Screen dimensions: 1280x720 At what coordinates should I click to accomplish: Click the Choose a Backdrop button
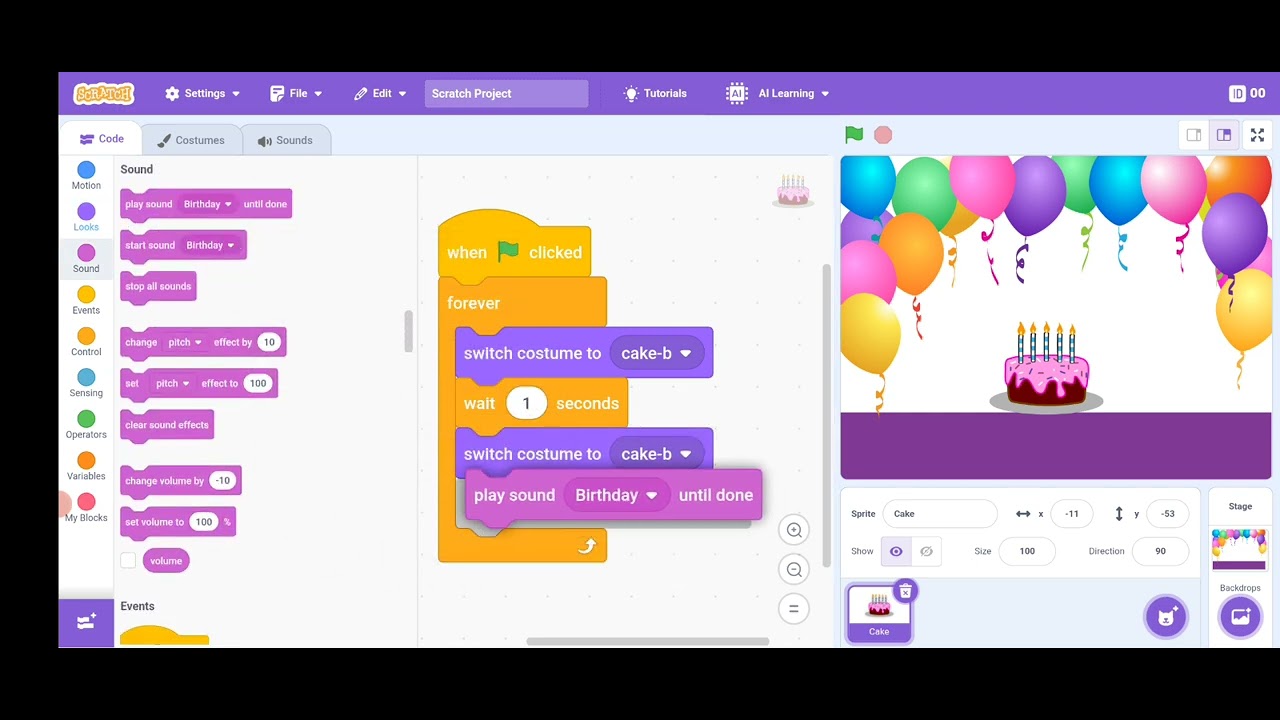(x=1241, y=617)
